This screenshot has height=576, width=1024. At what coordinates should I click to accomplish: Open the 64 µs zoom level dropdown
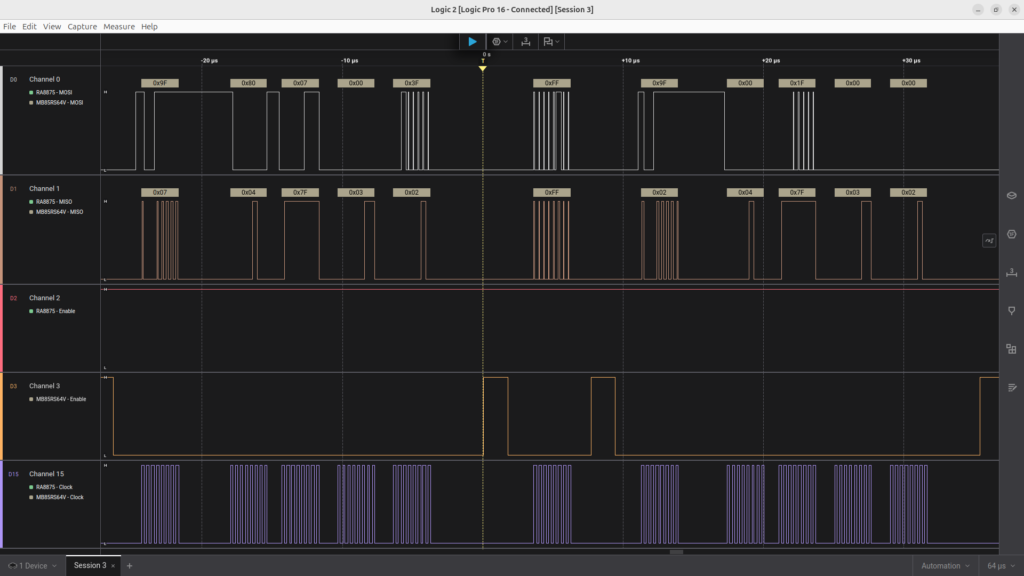(1000, 566)
